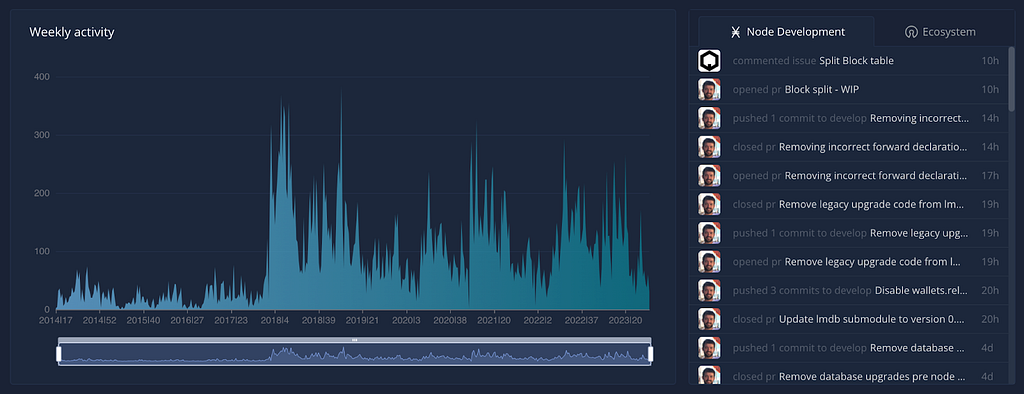
Task: Click avatar next to Disable wallets commit entry
Action: pyautogui.click(x=709, y=291)
